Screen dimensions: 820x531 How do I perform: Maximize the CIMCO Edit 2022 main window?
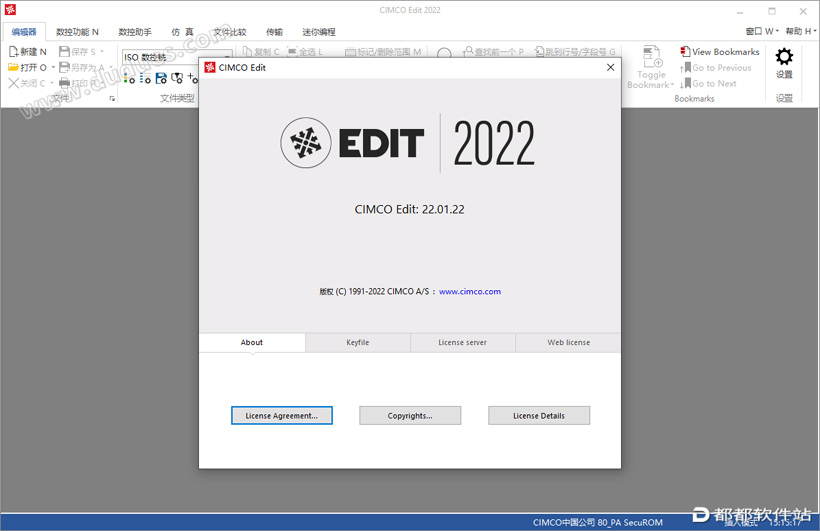[x=771, y=11]
